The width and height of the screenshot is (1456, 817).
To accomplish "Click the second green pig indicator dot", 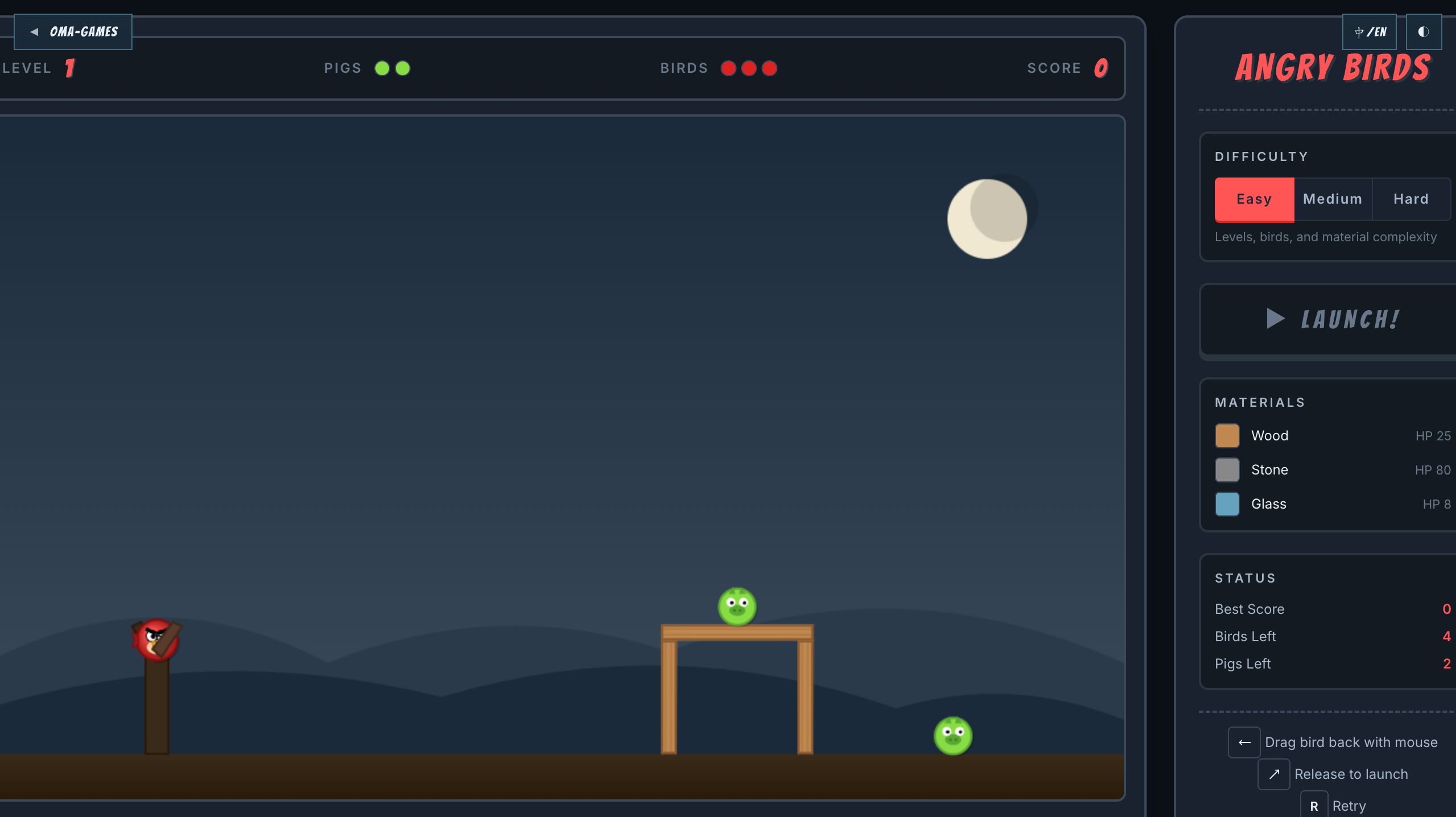I will [403, 68].
